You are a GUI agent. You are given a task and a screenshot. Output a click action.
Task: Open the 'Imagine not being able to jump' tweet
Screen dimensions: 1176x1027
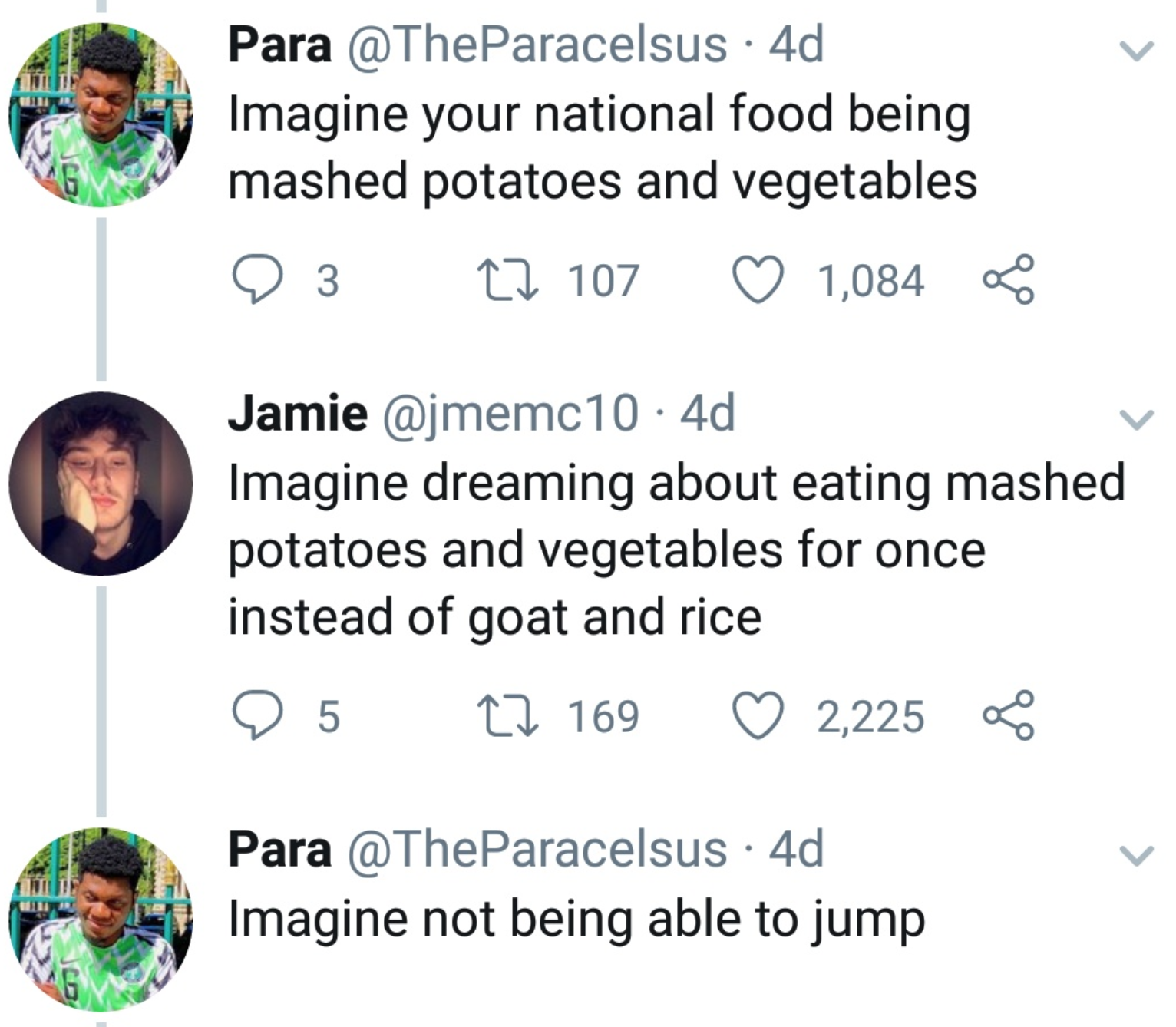click(x=576, y=919)
